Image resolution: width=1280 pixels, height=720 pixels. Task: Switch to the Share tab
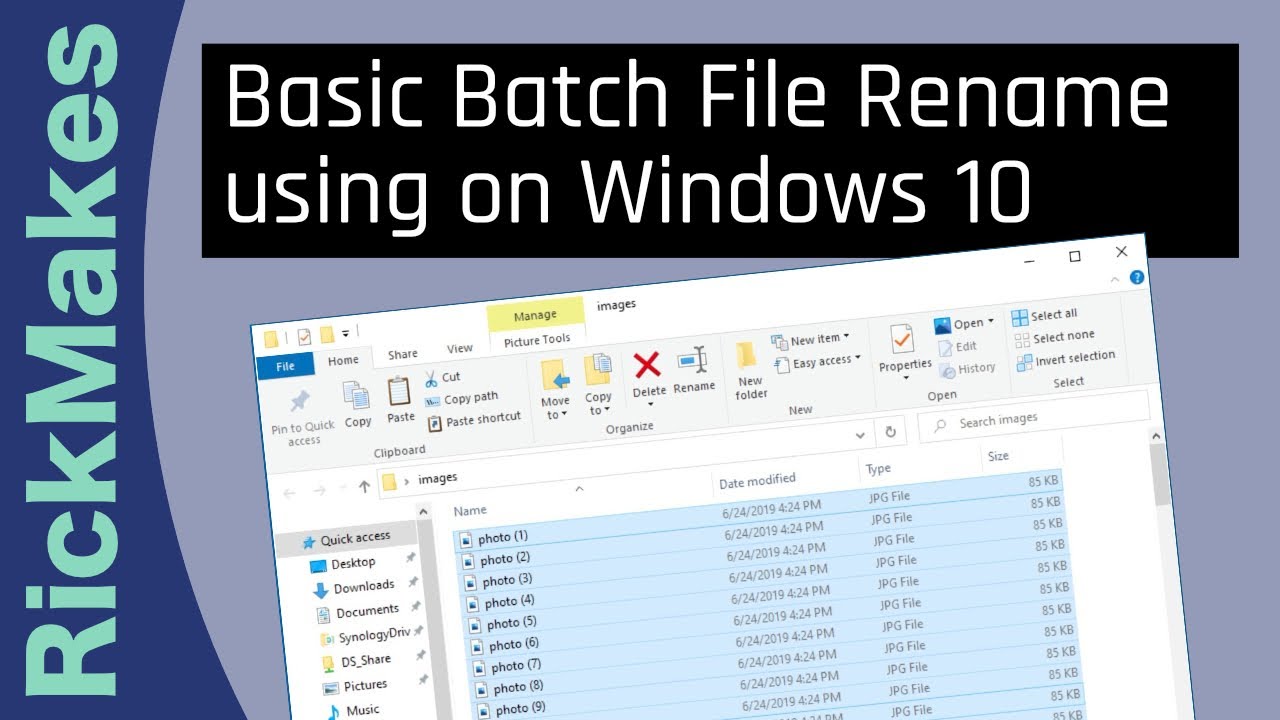coord(403,354)
